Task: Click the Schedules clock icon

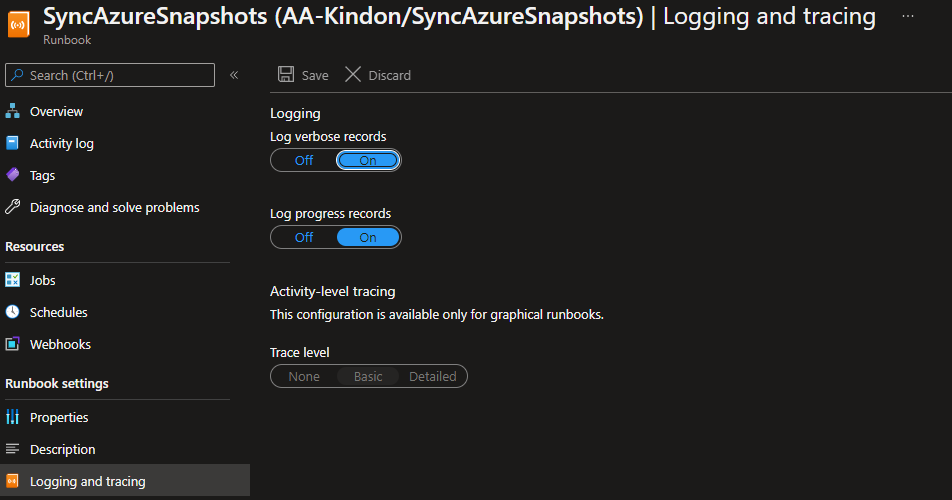Action: tap(13, 312)
